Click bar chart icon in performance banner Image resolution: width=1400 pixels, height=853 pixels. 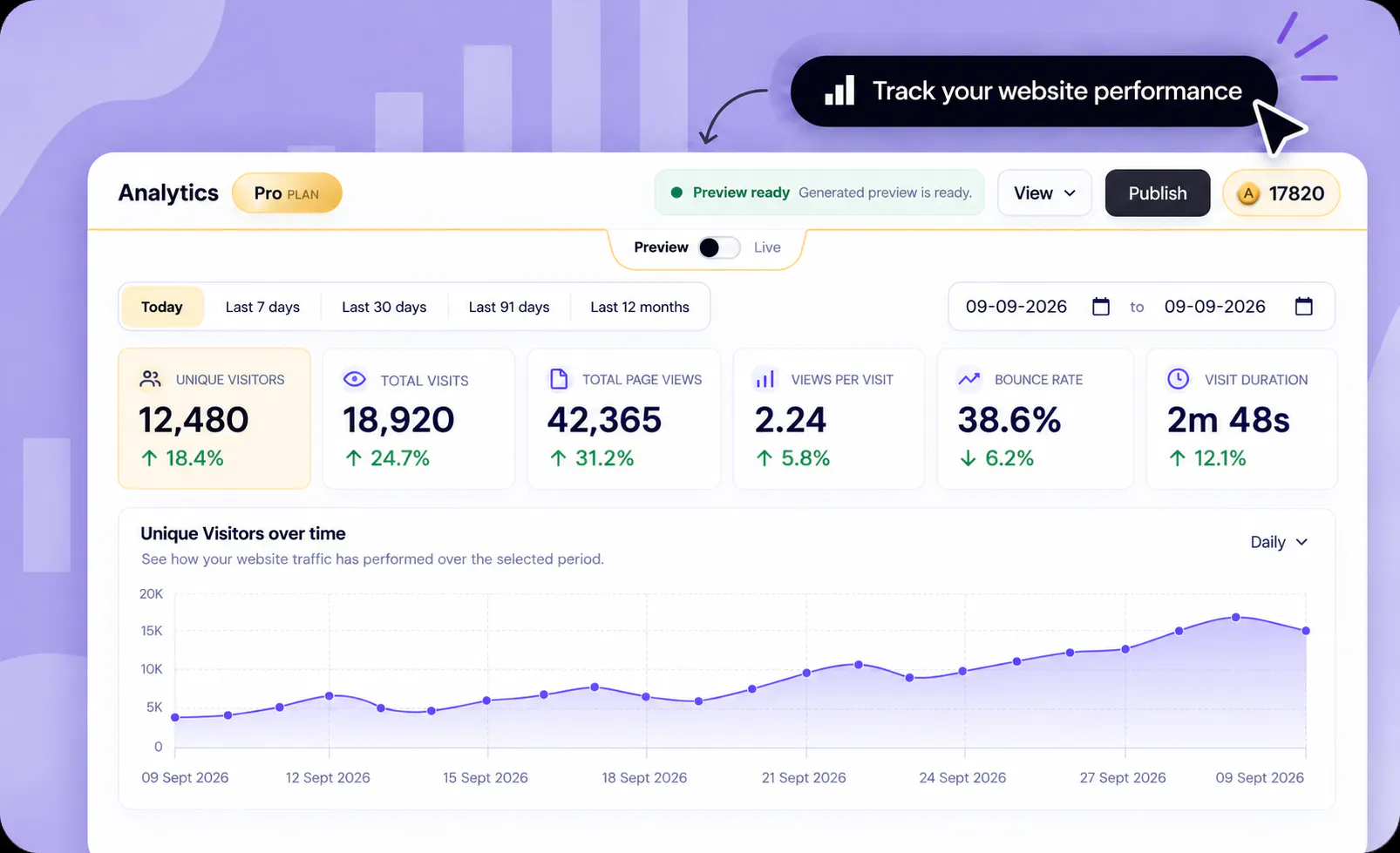pos(839,91)
